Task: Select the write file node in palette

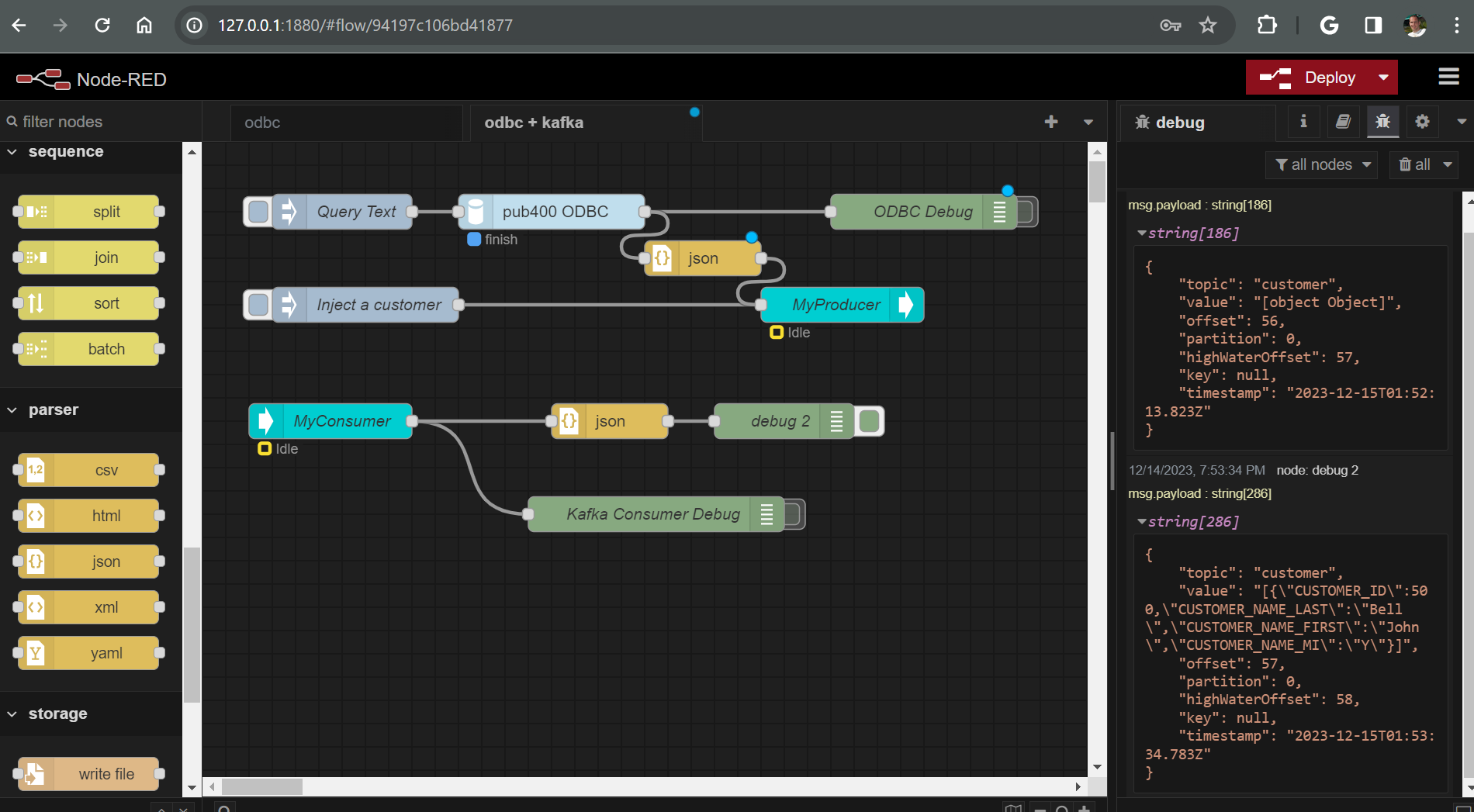Action: (88, 774)
